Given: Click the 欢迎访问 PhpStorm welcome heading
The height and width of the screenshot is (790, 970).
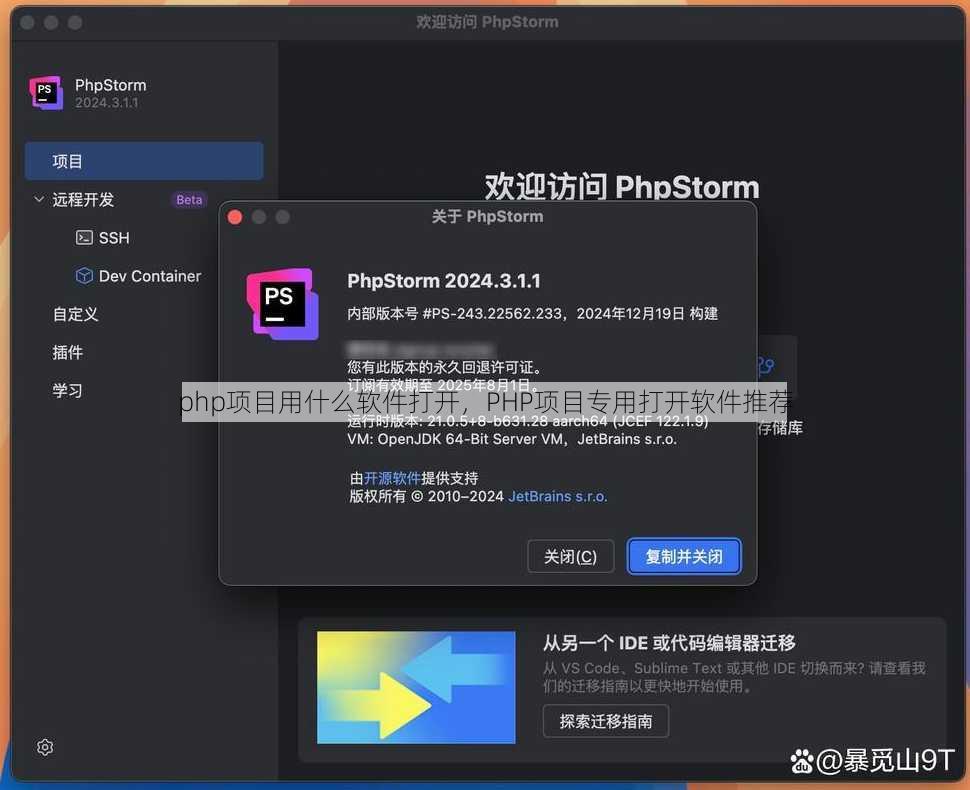Looking at the screenshot, I should point(622,187).
